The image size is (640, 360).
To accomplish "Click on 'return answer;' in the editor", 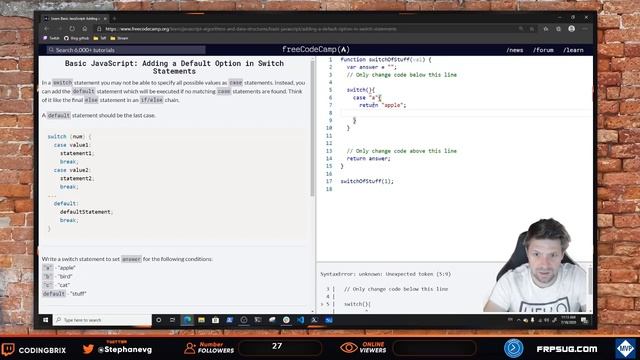I will (369, 158).
